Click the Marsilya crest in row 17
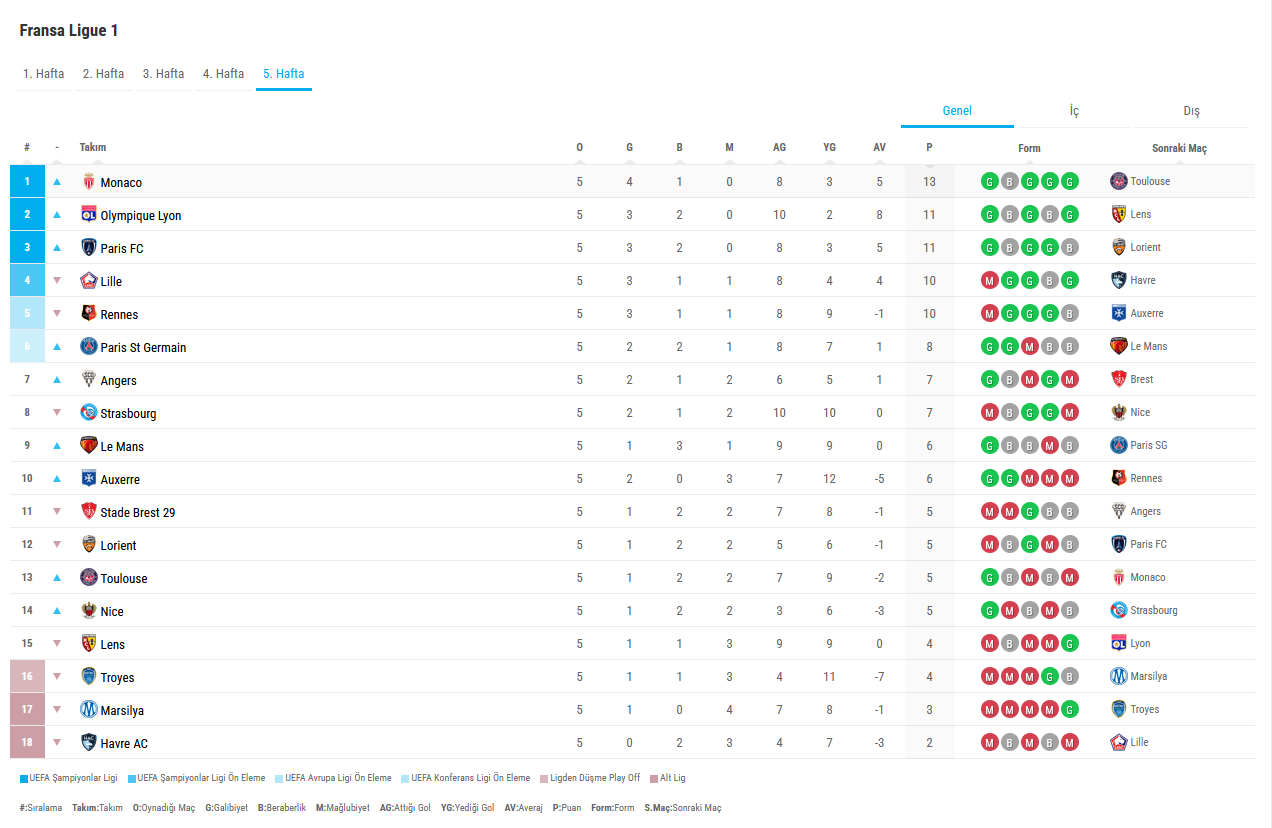This screenshot has width=1272, height=828. click(89, 710)
